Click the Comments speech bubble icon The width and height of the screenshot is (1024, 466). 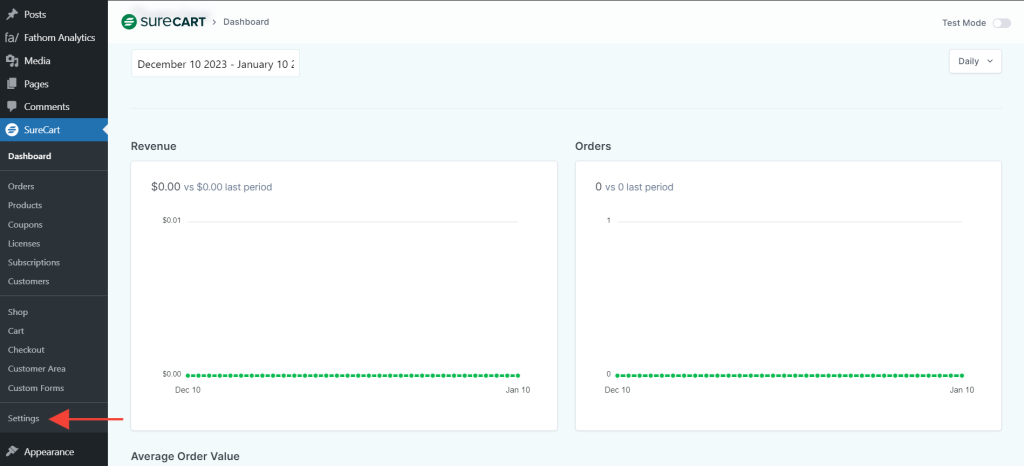(11, 107)
